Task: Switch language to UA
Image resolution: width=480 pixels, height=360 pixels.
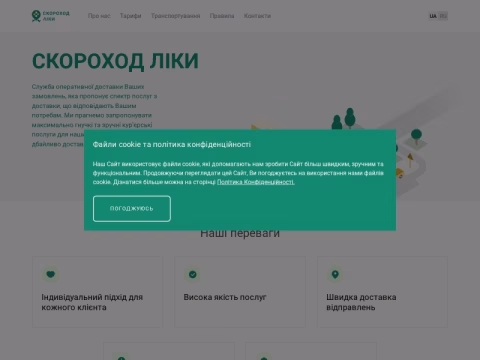Action: tap(433, 16)
